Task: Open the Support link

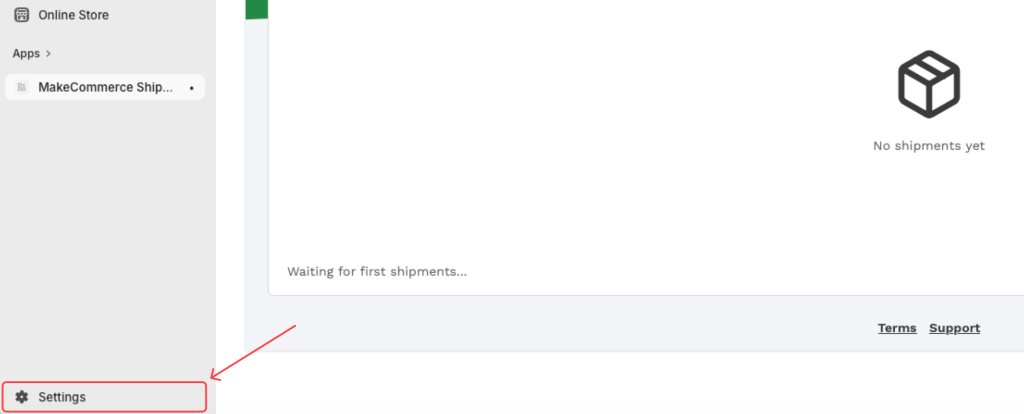Action: 954,328
